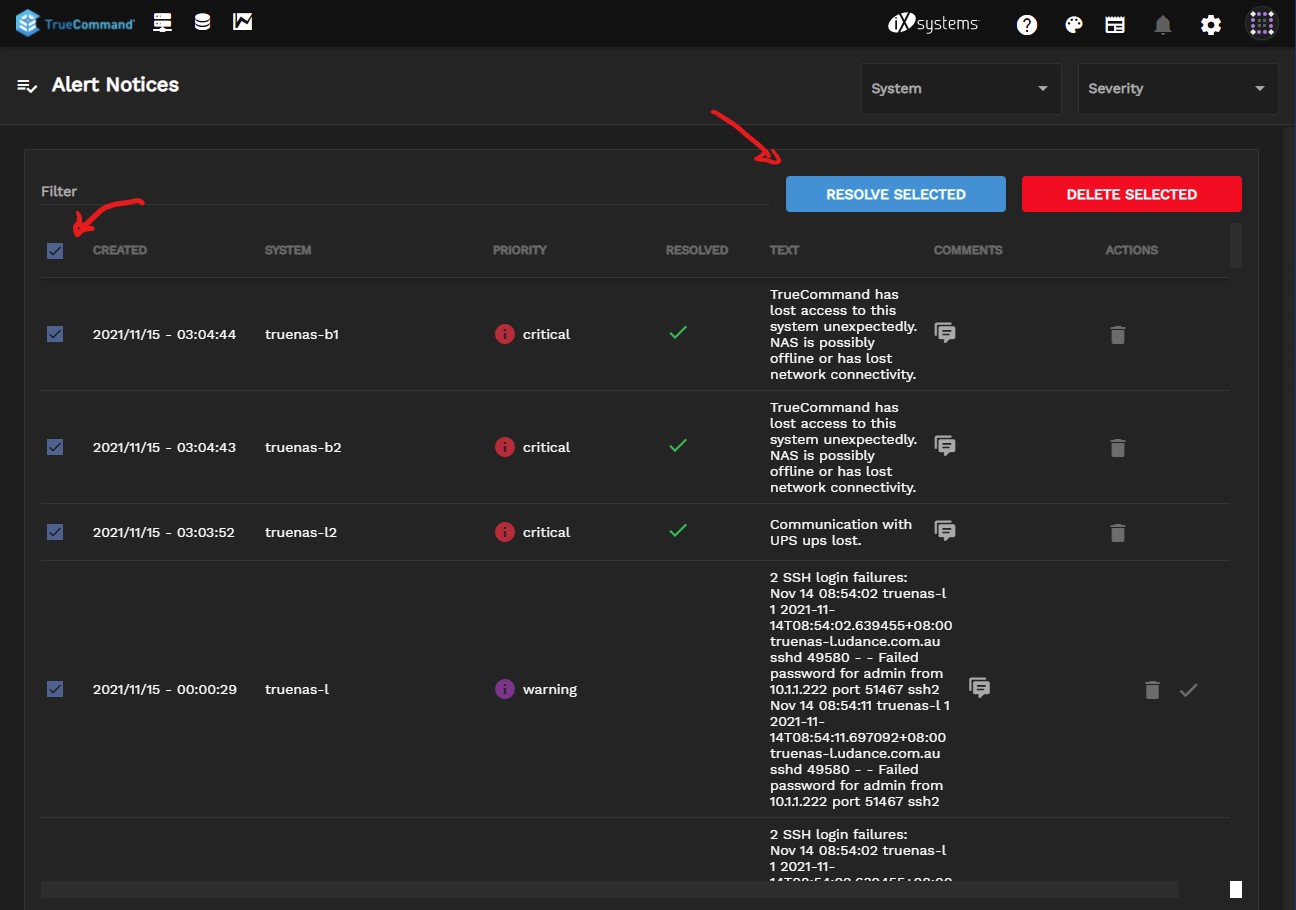Viewport: 1296px width, 910px height.
Task: Click the 2021/11/15 - 00:00:29 timestamp
Action: coord(165,689)
